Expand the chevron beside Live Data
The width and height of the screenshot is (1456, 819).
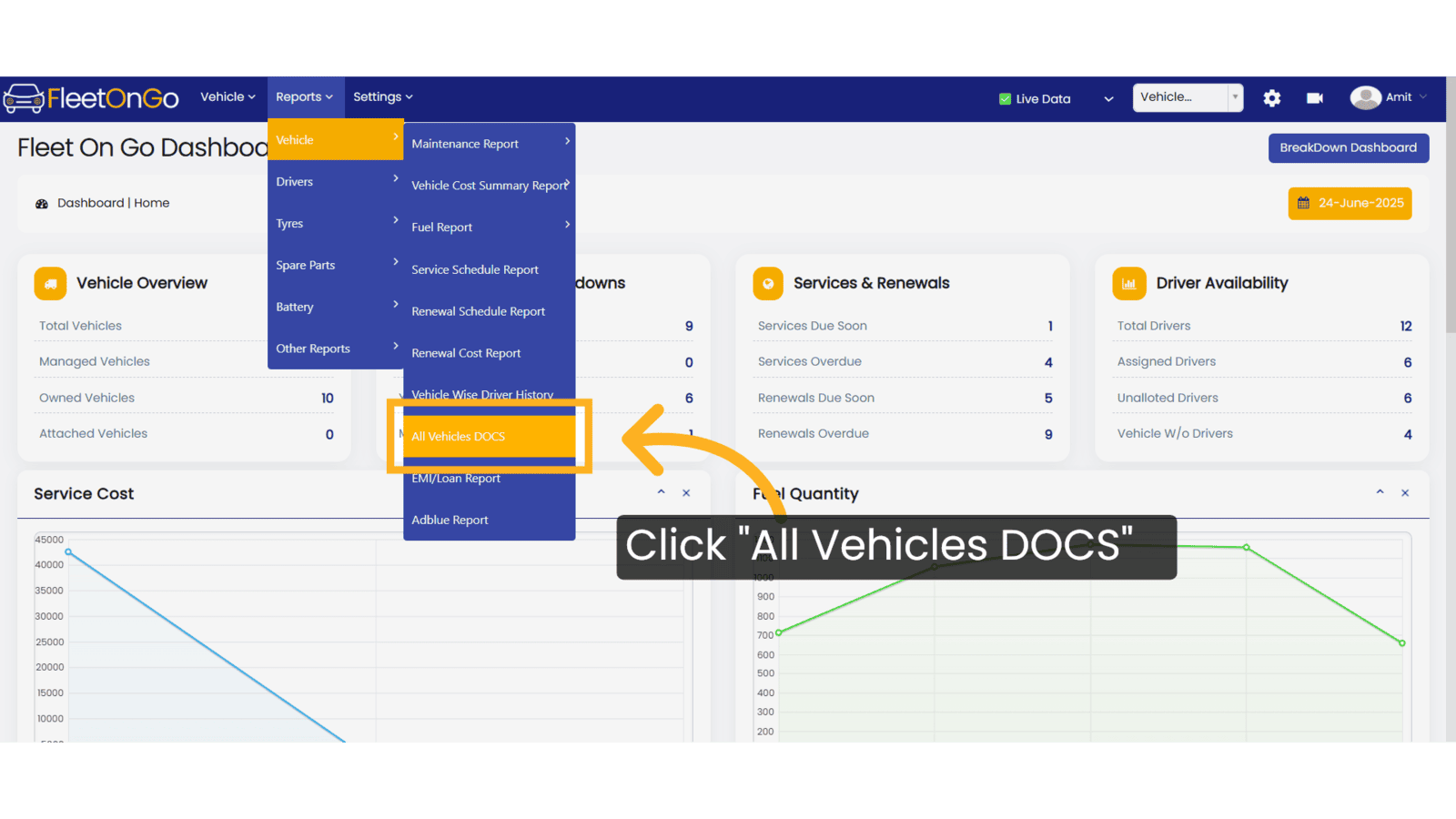pos(1108,99)
